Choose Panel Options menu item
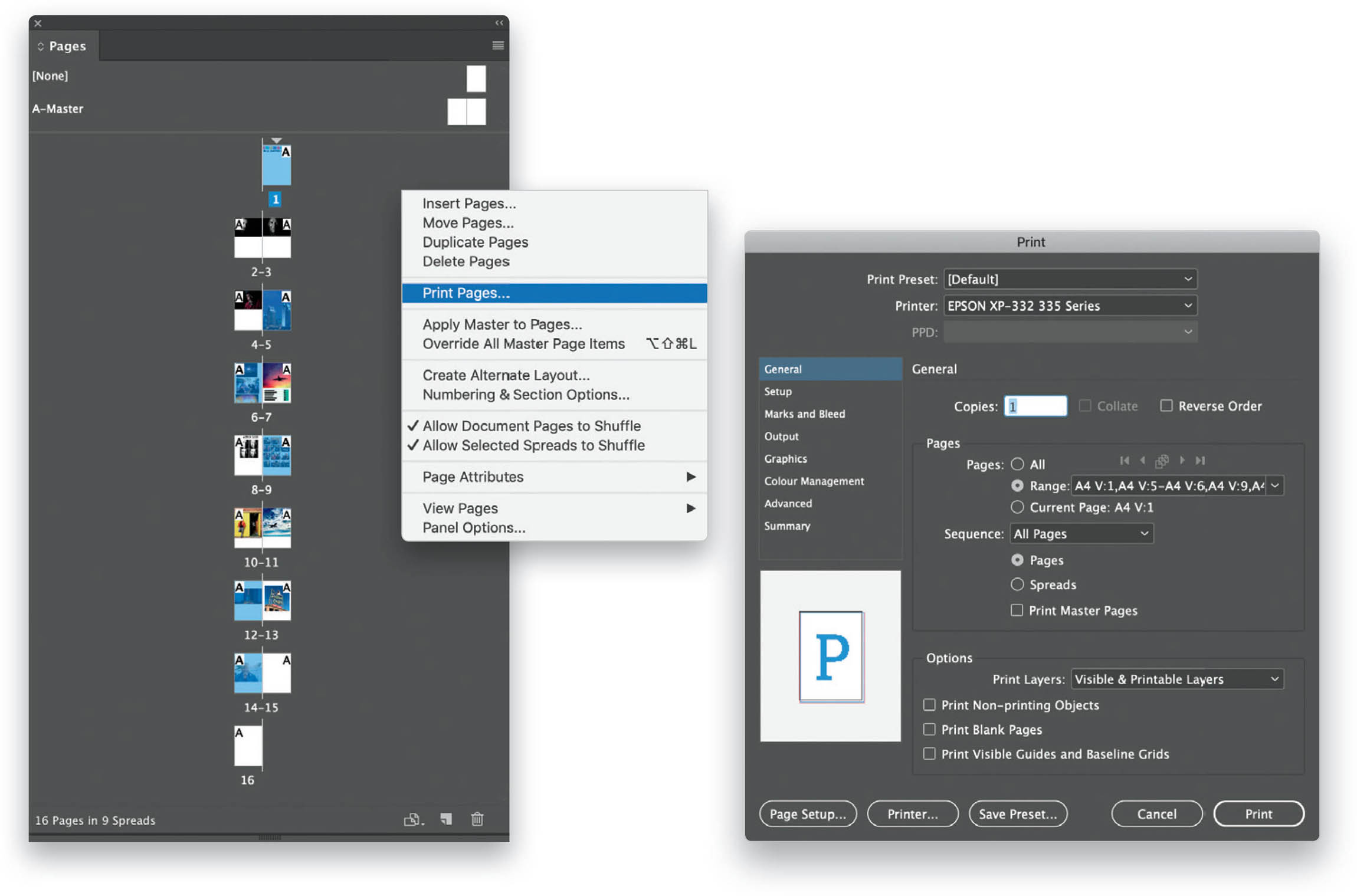The width and height of the screenshot is (1357, 896). [555, 527]
